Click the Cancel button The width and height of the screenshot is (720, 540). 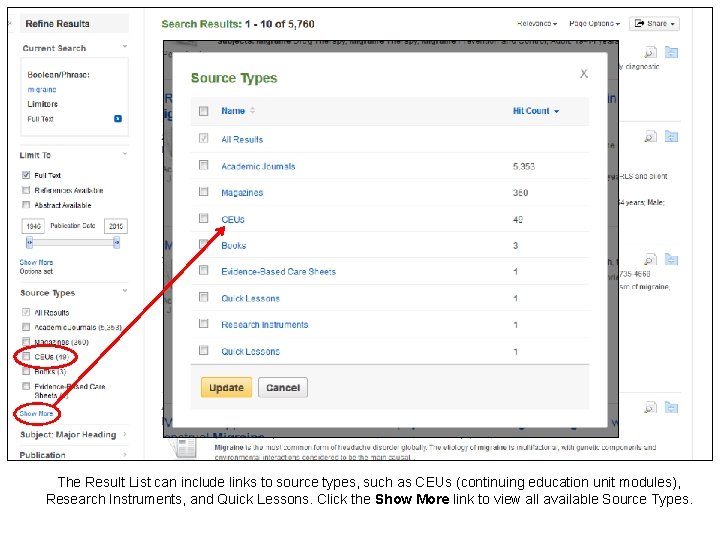pos(283,388)
